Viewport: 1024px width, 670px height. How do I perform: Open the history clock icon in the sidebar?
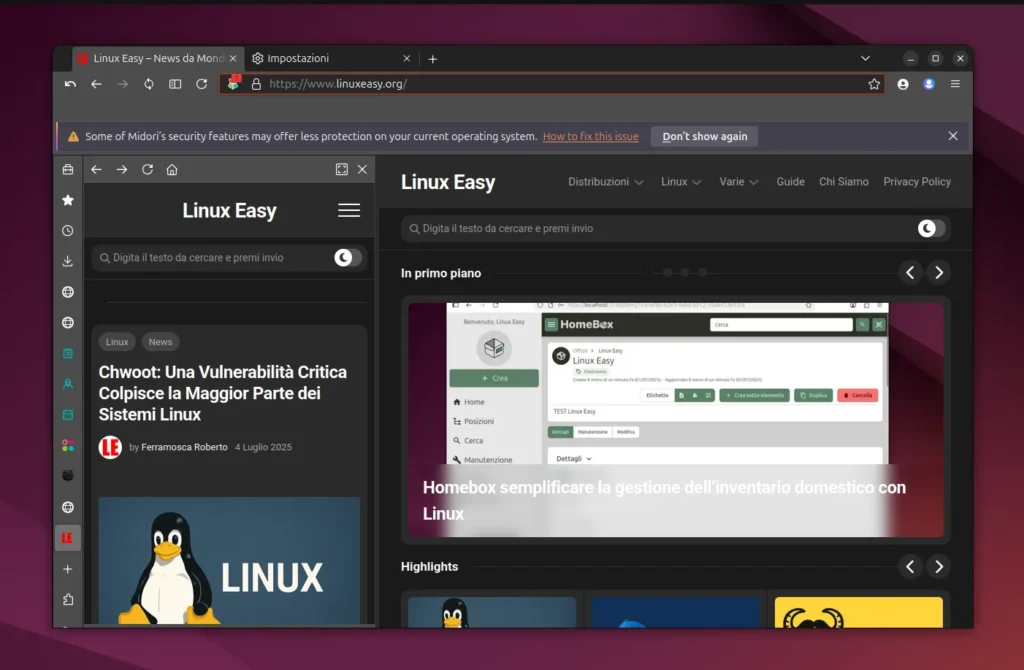pyautogui.click(x=68, y=230)
